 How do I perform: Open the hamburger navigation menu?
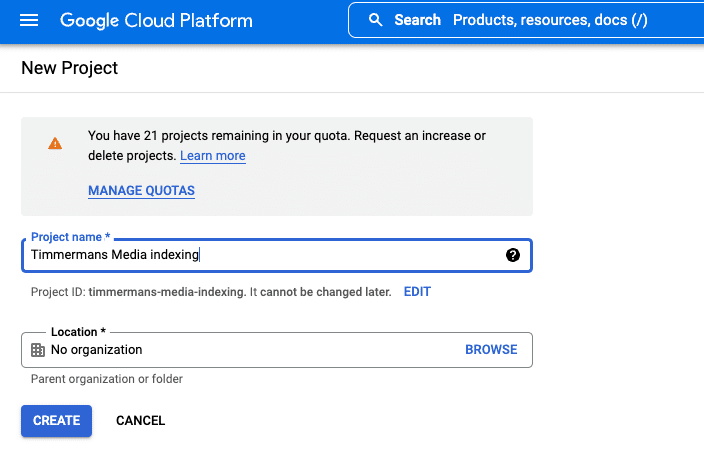point(29,20)
